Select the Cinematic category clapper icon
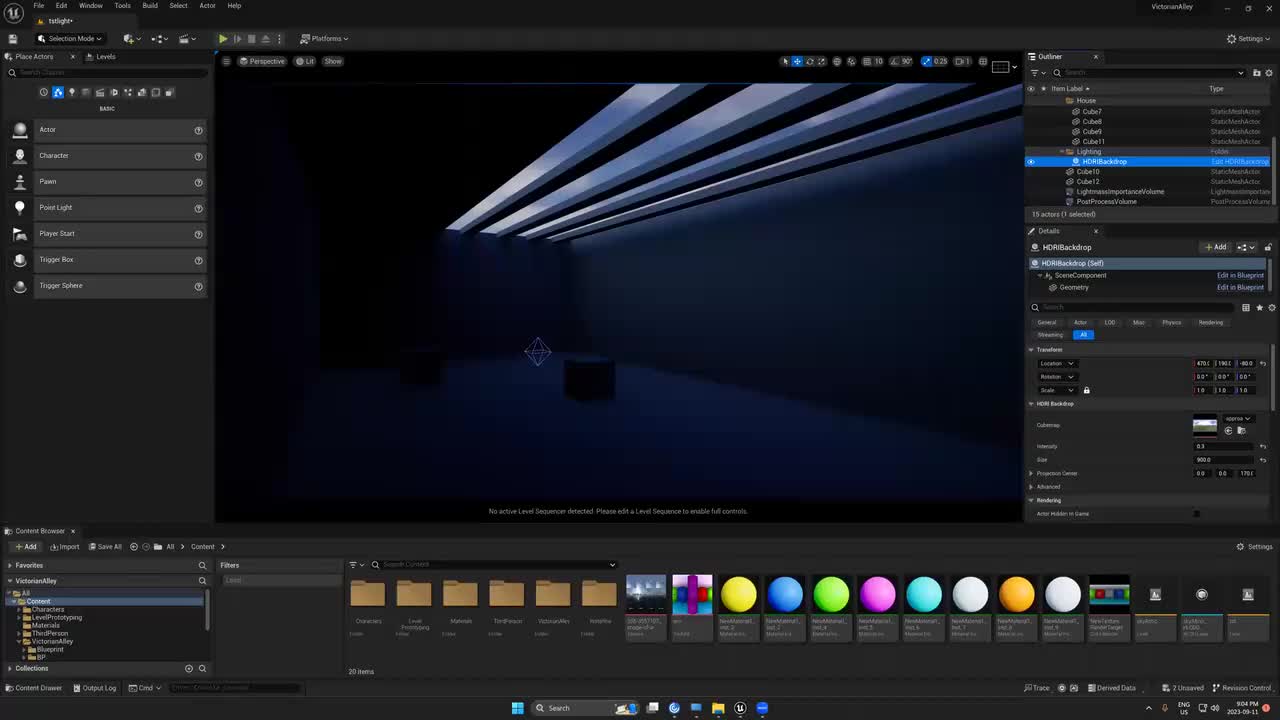This screenshot has width=1280, height=720. 99,92
